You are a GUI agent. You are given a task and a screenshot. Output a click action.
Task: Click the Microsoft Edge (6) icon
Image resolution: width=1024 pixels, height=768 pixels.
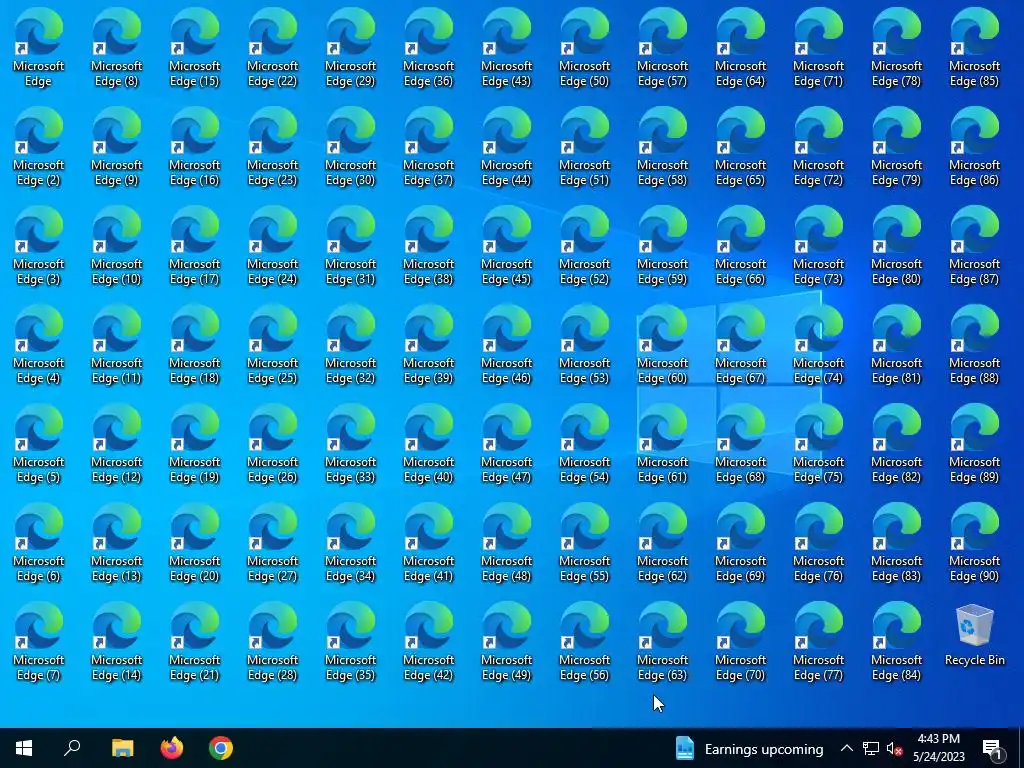pos(39,543)
